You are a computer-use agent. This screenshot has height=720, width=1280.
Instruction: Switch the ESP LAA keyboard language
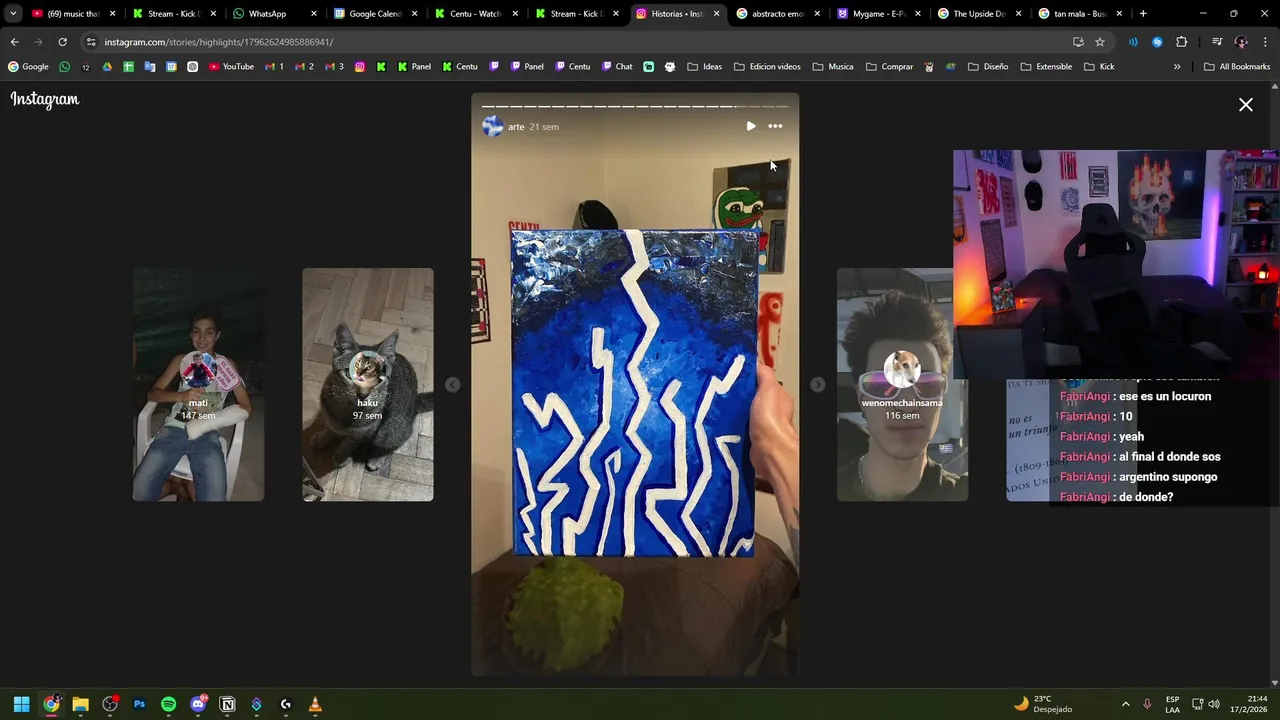coord(1172,704)
